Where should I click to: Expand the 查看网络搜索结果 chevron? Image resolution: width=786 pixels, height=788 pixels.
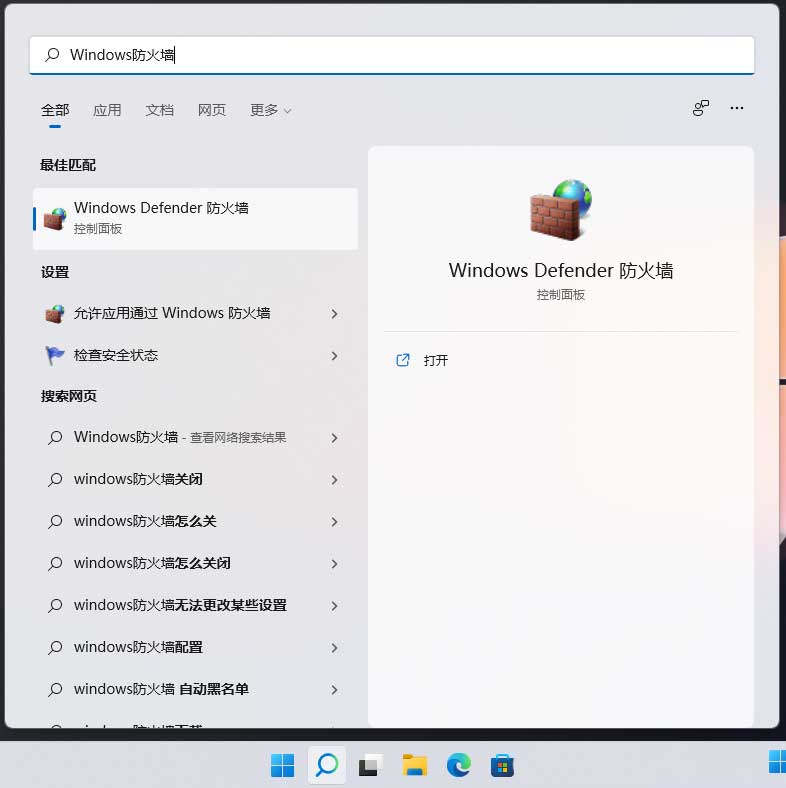tap(334, 438)
